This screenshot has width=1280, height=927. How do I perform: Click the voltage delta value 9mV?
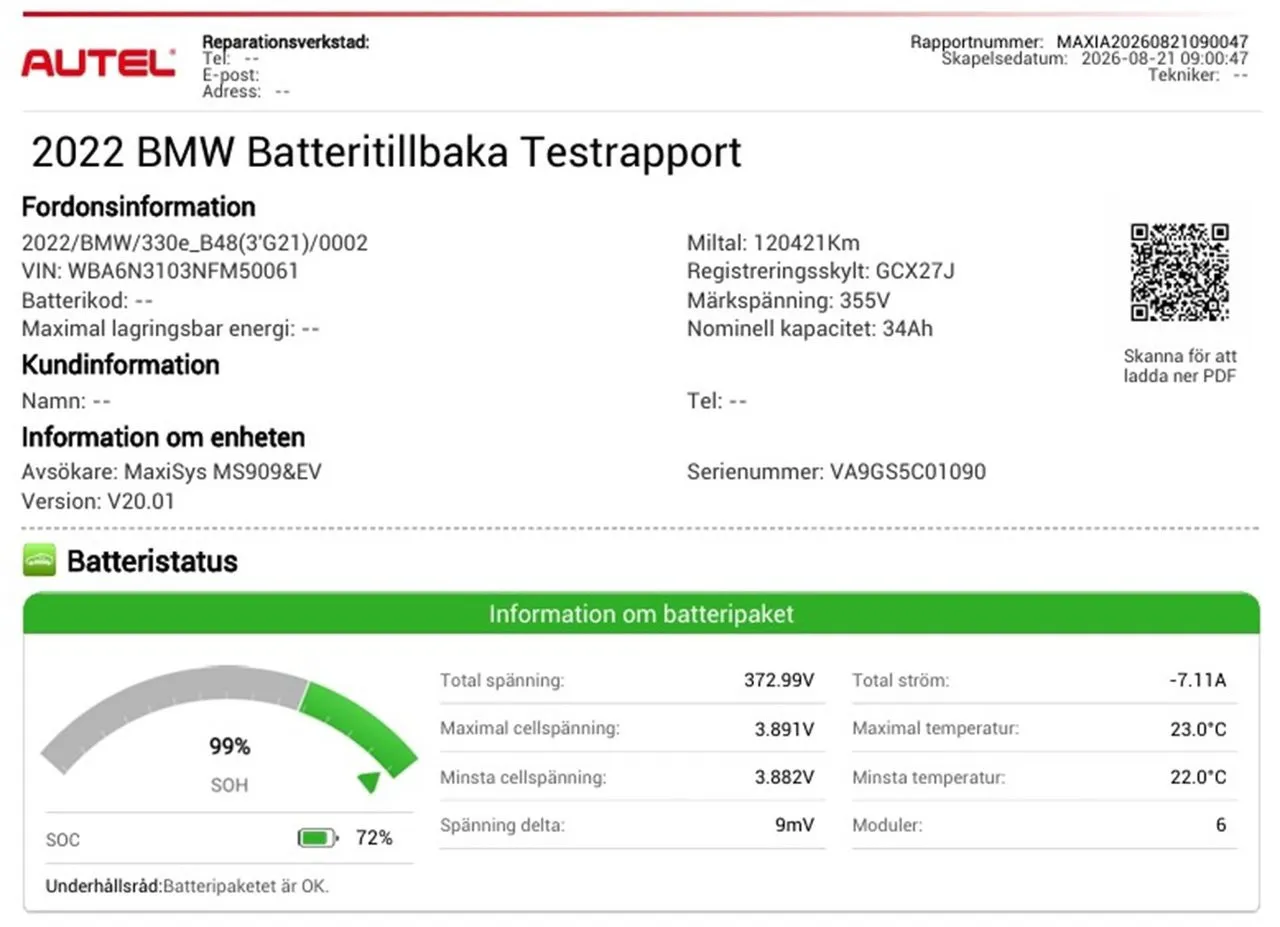click(795, 826)
